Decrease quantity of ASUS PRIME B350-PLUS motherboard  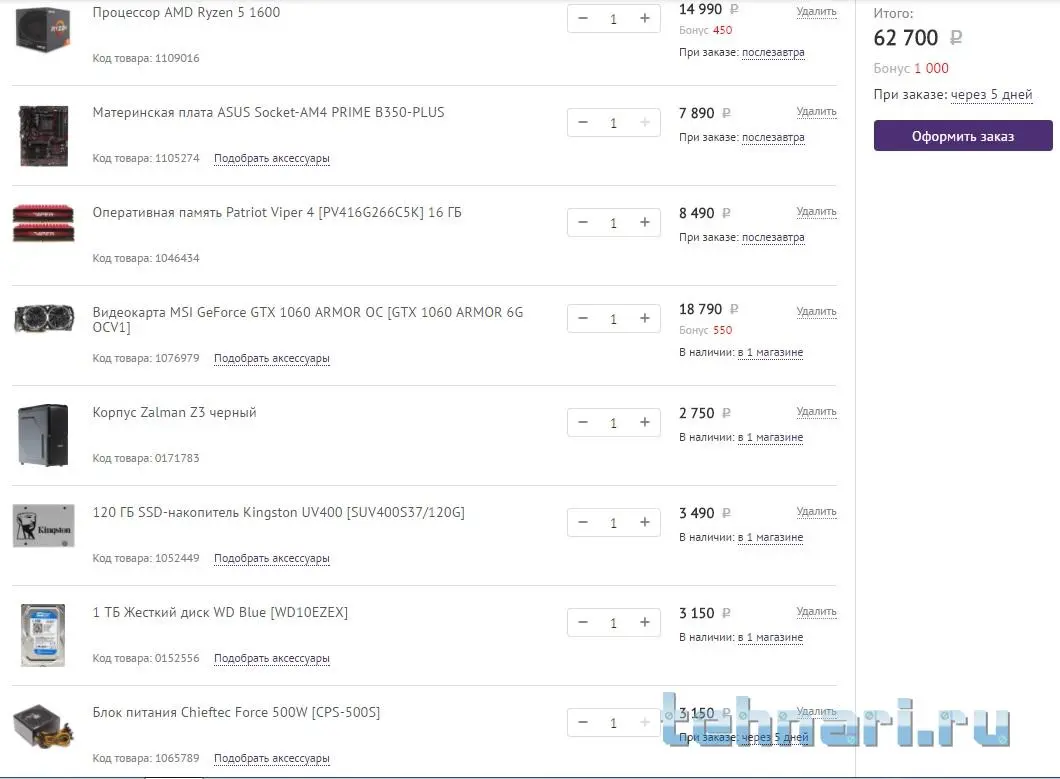(x=583, y=122)
